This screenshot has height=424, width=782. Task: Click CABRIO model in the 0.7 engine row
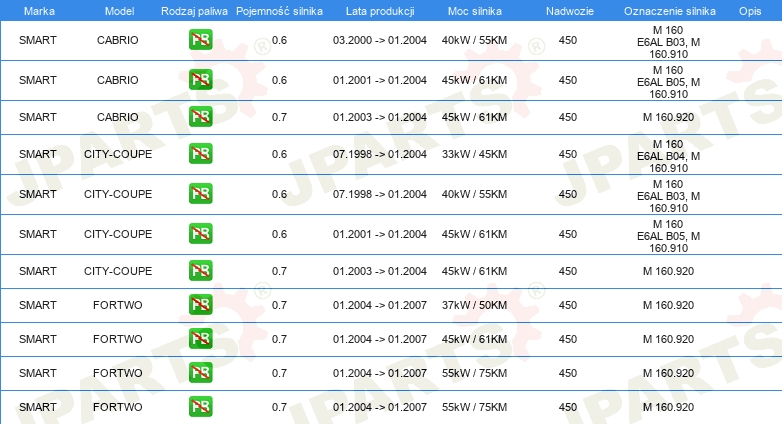point(118,117)
